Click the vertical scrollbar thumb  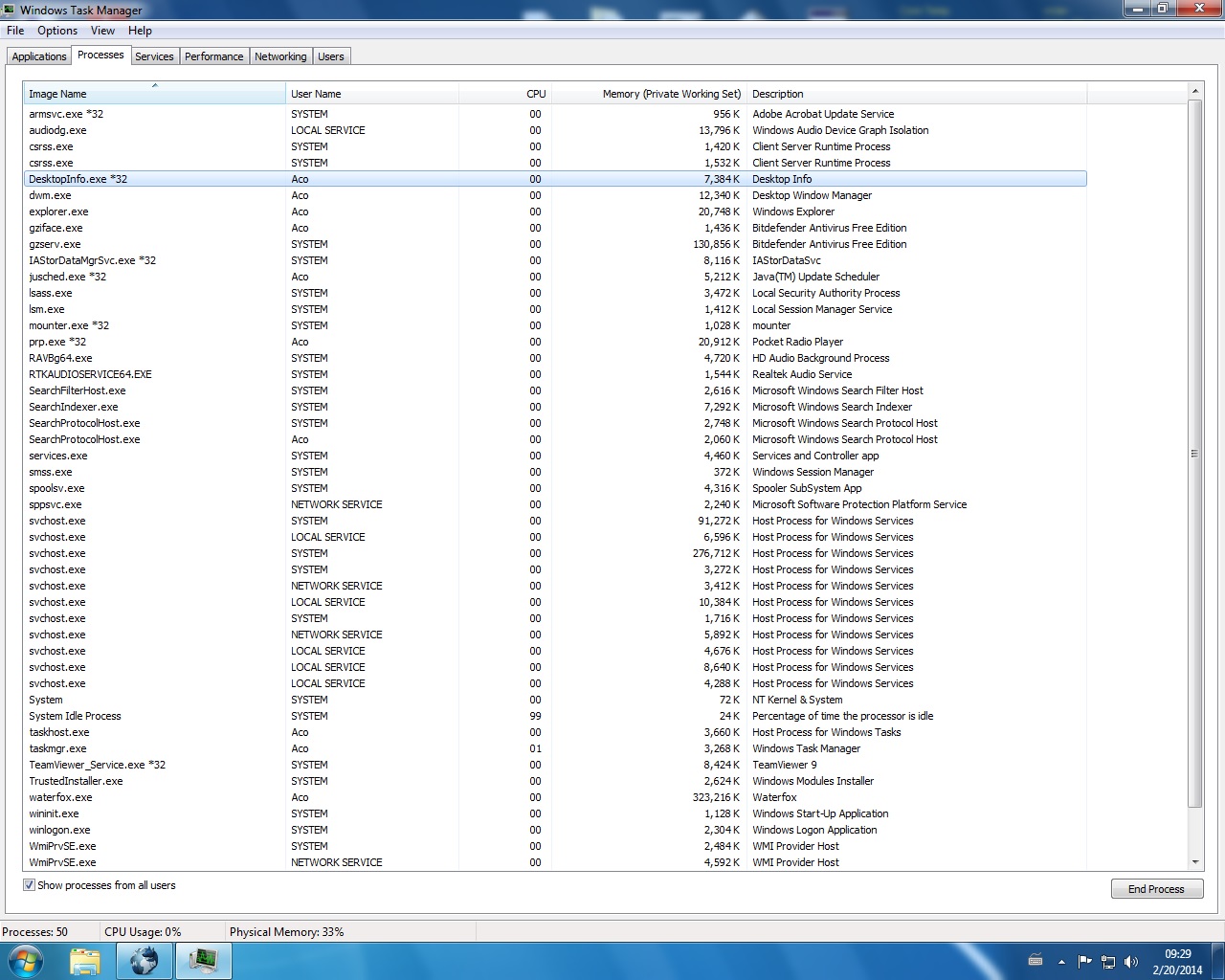[1194, 454]
